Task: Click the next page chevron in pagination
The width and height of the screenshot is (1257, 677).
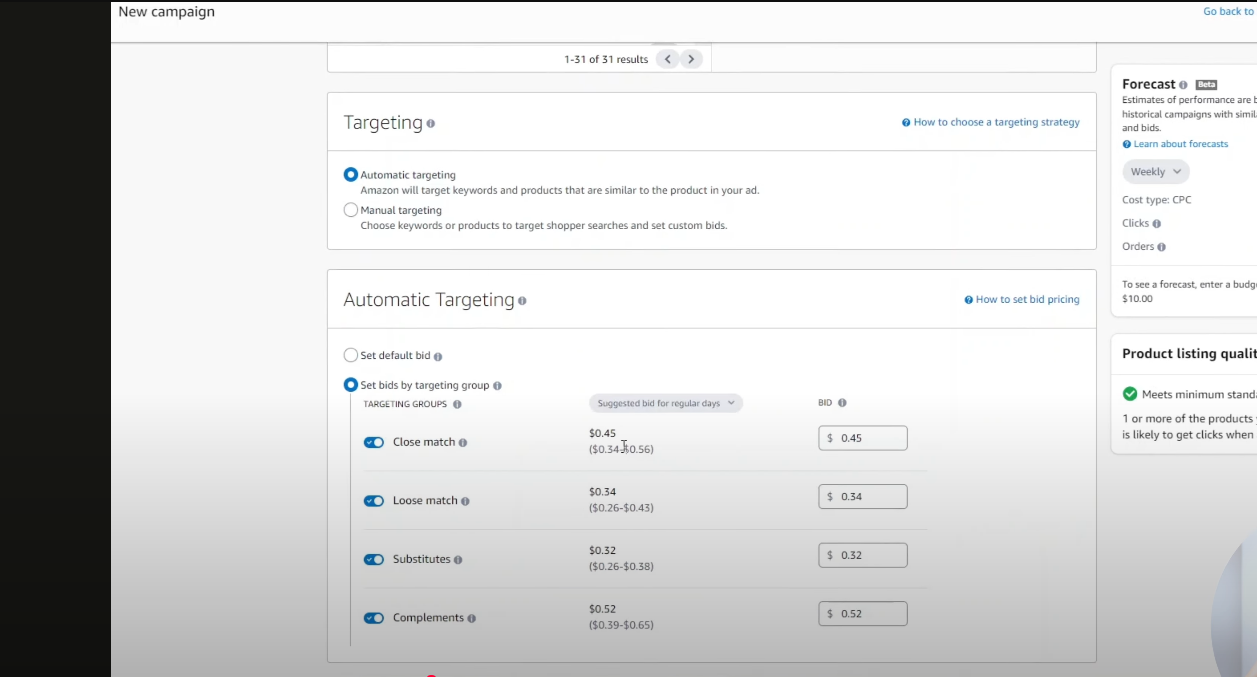Action: (691, 59)
